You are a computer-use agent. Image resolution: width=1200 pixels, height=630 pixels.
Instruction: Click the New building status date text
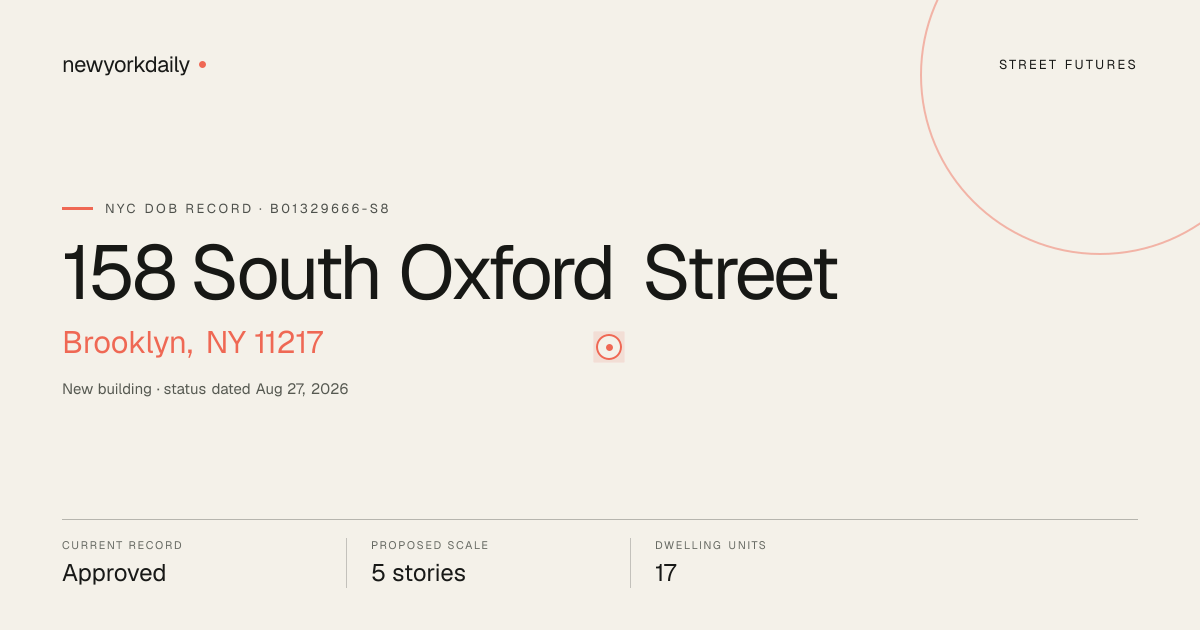(x=205, y=389)
